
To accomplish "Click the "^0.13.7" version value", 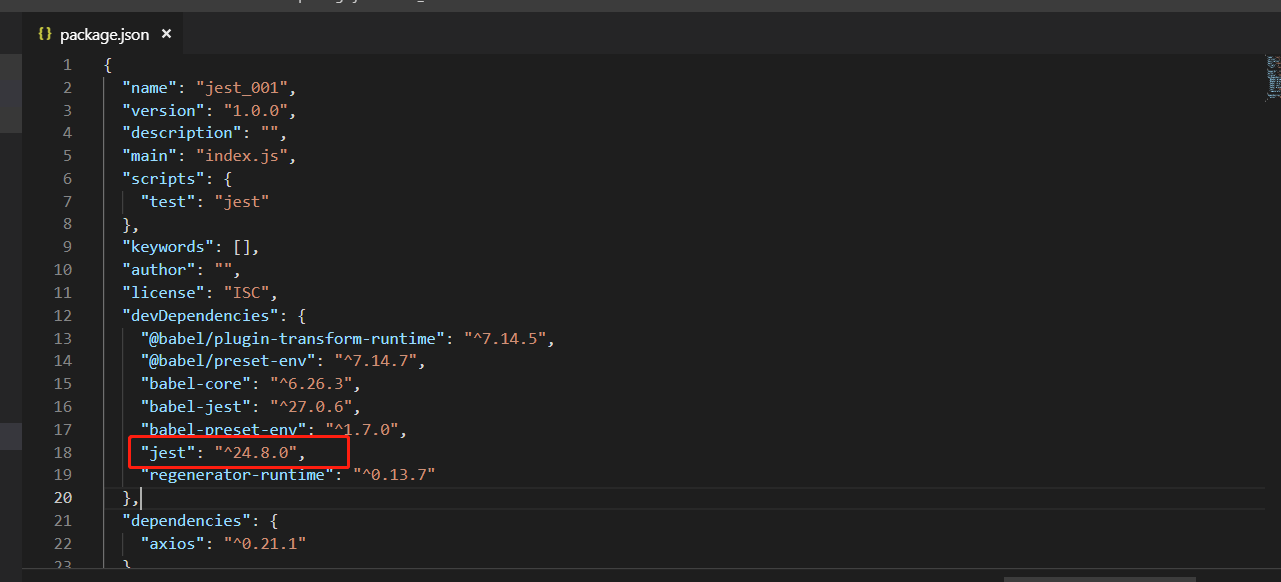I will click(x=394, y=475).
